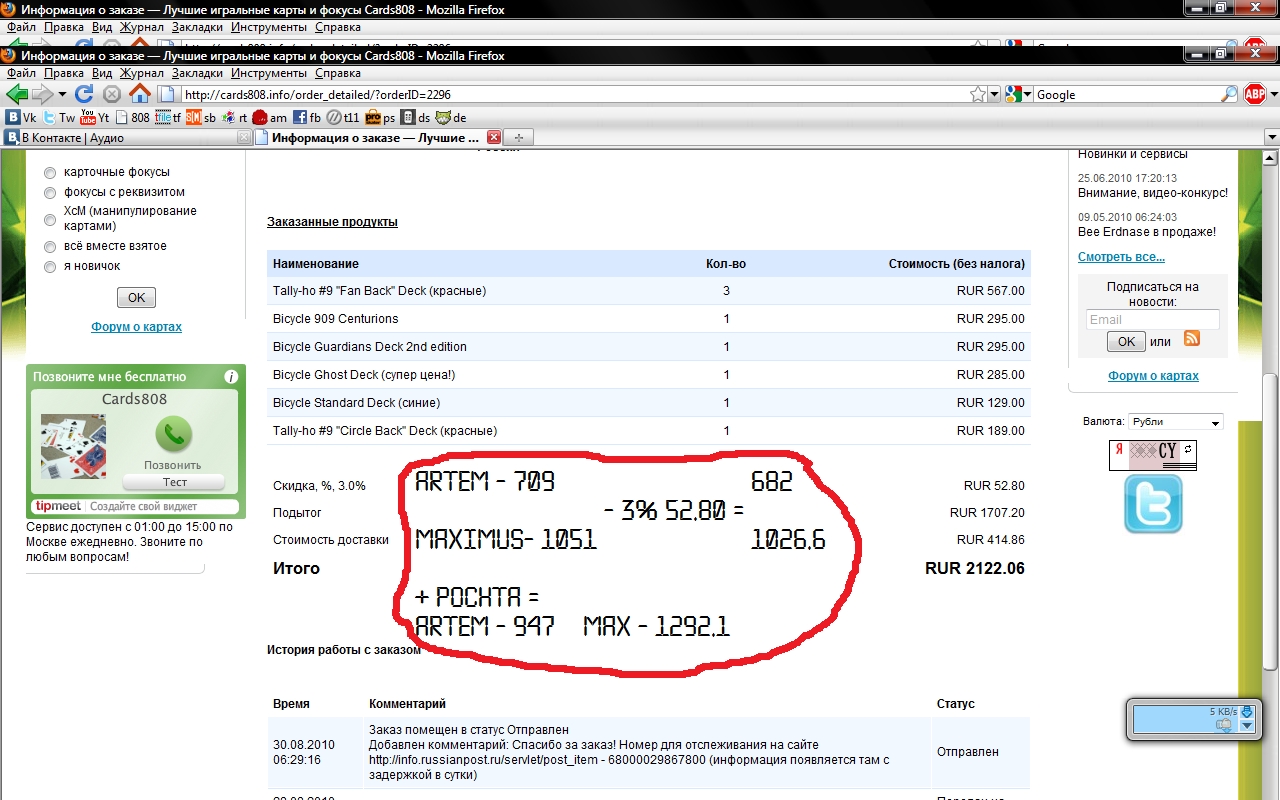Open the Facebook 'fb' bookmark
This screenshot has width=1280, height=800.
[x=307, y=117]
